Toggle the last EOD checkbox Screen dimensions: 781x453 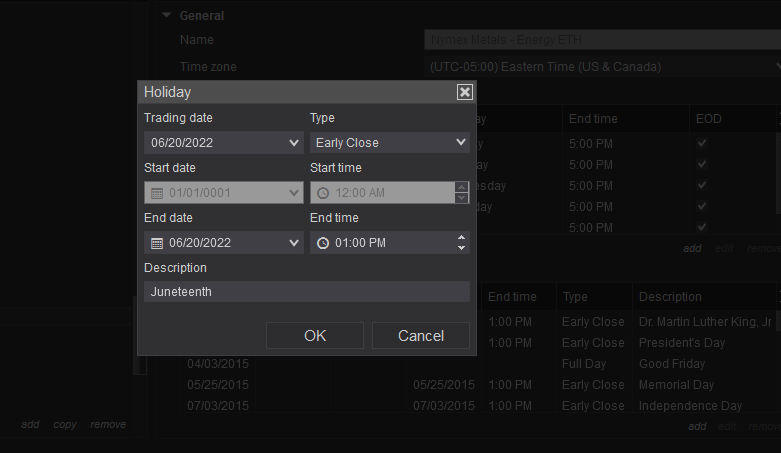(x=702, y=227)
